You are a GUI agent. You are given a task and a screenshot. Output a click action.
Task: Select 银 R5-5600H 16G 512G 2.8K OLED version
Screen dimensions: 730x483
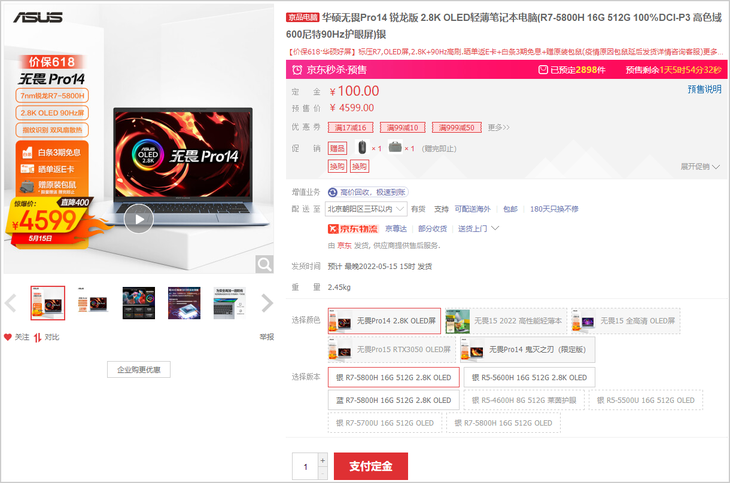[526, 378]
